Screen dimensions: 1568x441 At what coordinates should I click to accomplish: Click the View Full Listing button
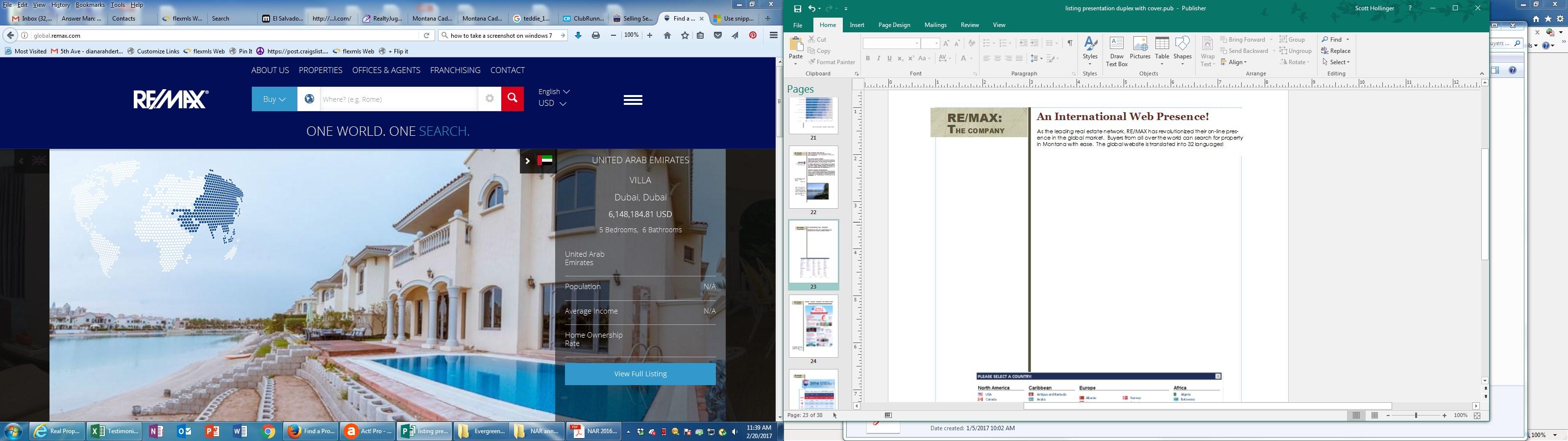(x=640, y=374)
